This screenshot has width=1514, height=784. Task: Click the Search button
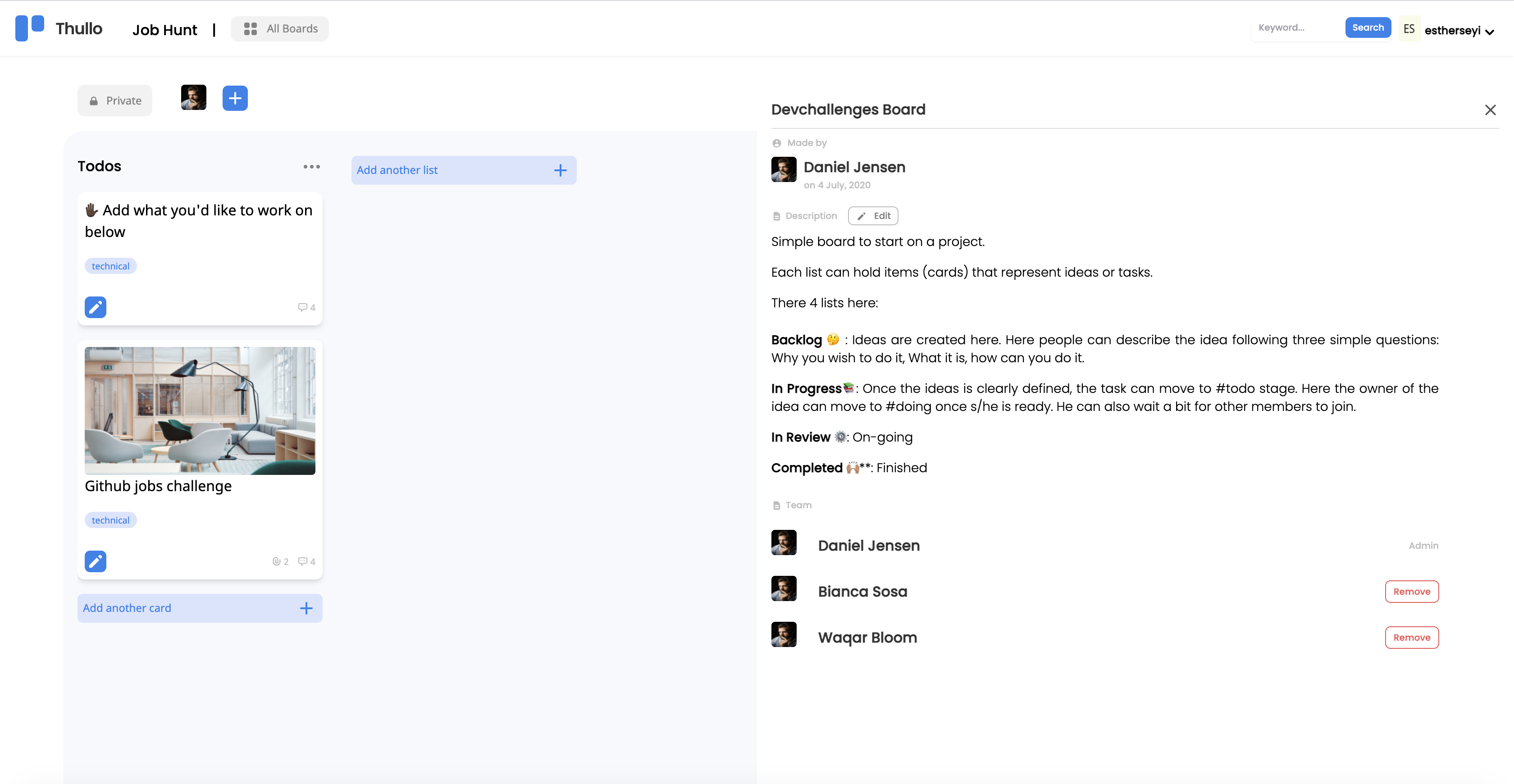pos(1368,27)
